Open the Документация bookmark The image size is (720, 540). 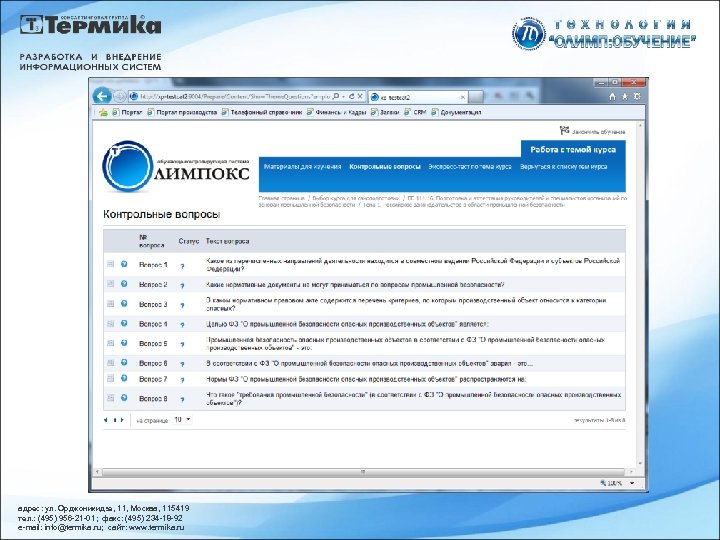click(x=456, y=112)
